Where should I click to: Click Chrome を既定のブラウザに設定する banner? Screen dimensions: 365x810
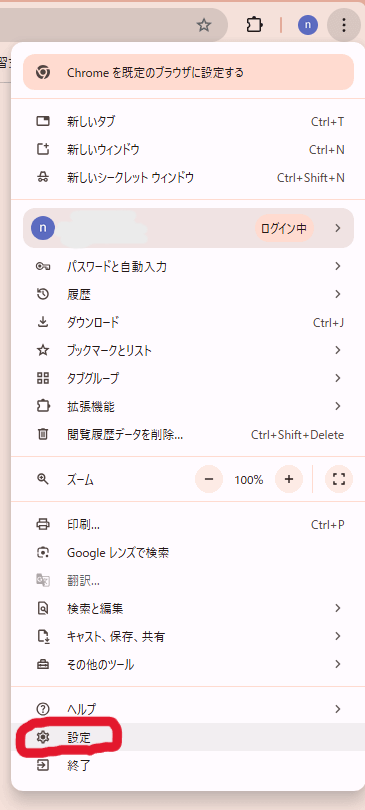tap(188, 72)
